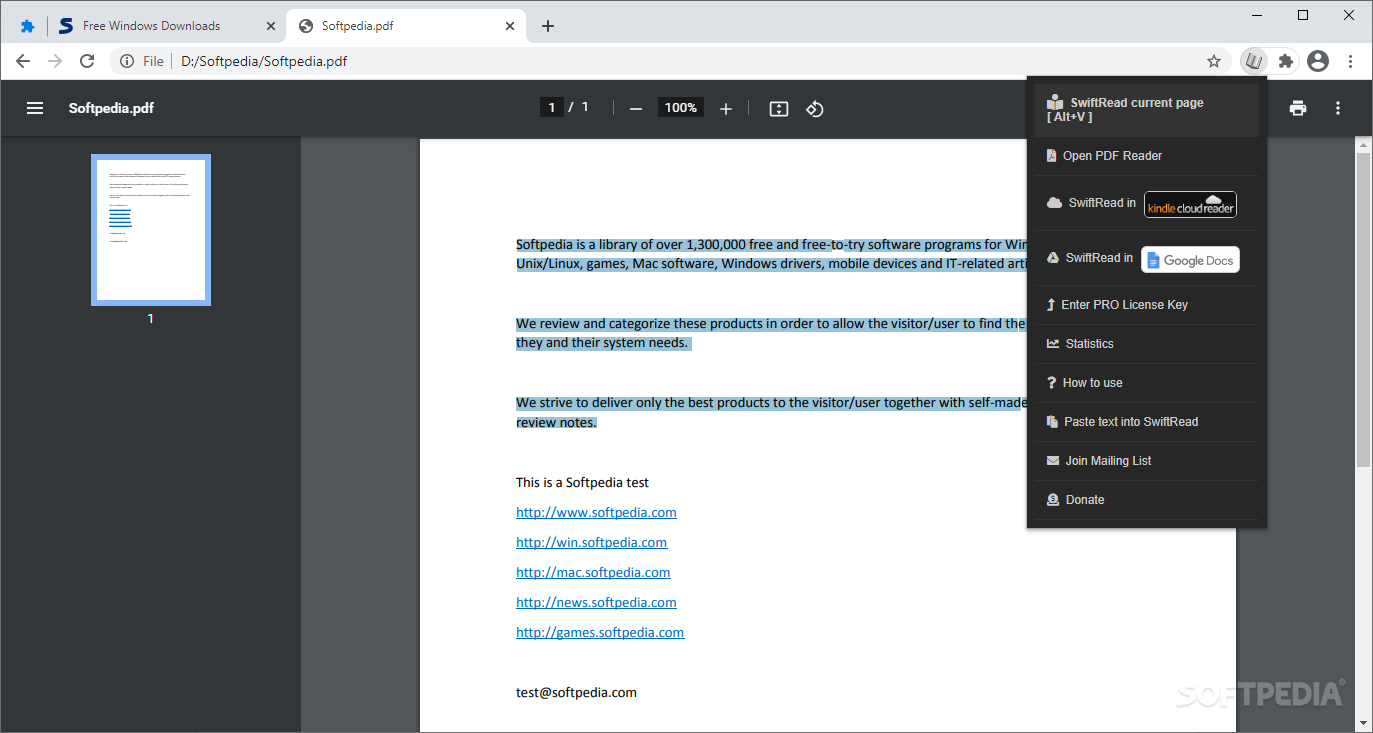Open the http://www.softpedia.com link
Viewport: 1373px width, 733px height.
tap(596, 512)
